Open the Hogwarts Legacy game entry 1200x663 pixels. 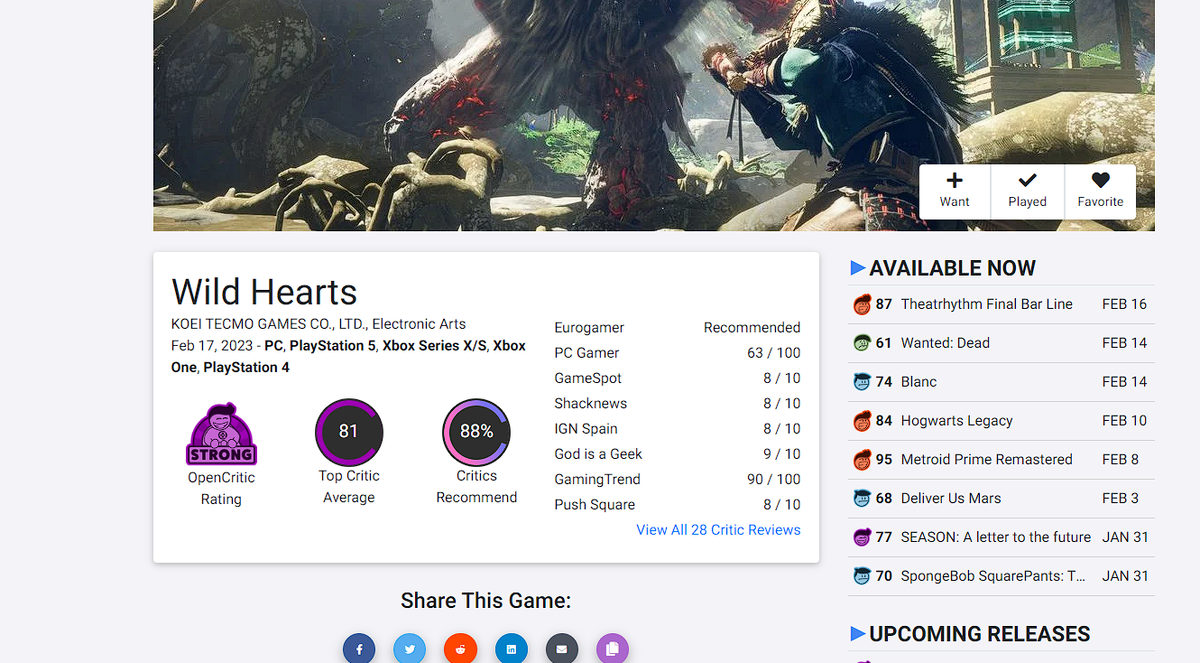pos(1001,421)
